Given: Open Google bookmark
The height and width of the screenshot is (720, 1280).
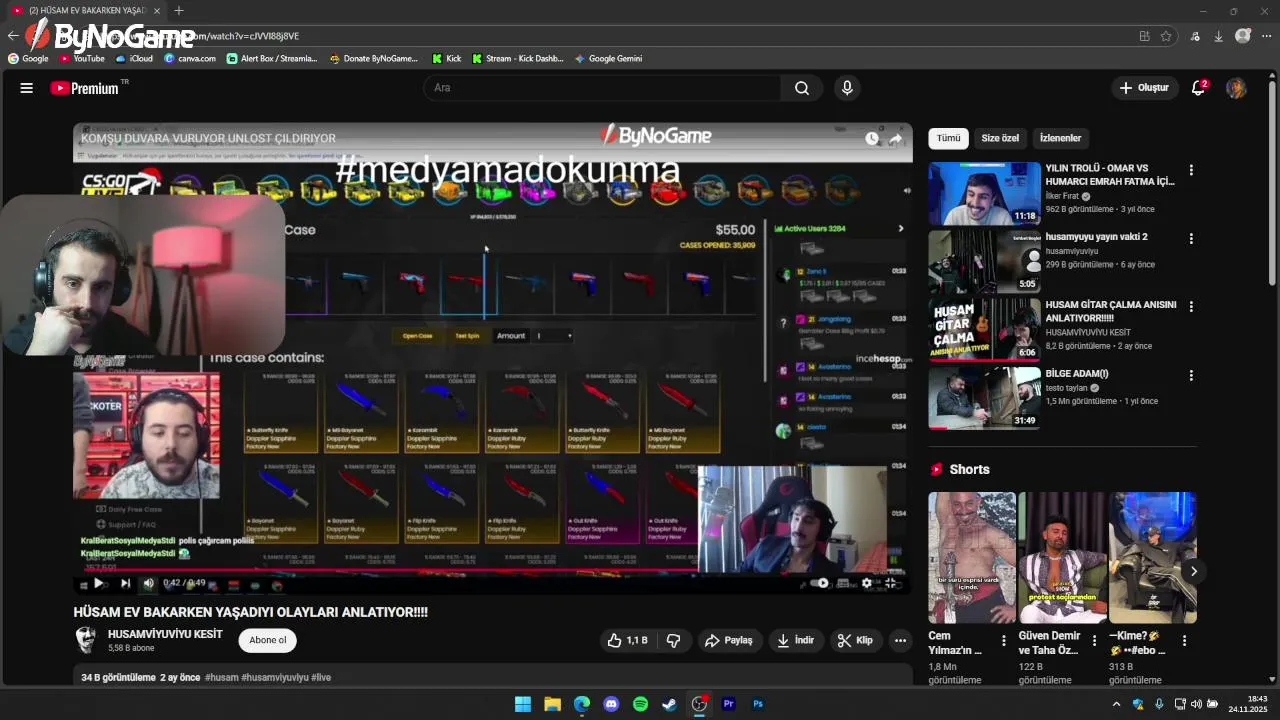Looking at the screenshot, I should [x=28, y=58].
